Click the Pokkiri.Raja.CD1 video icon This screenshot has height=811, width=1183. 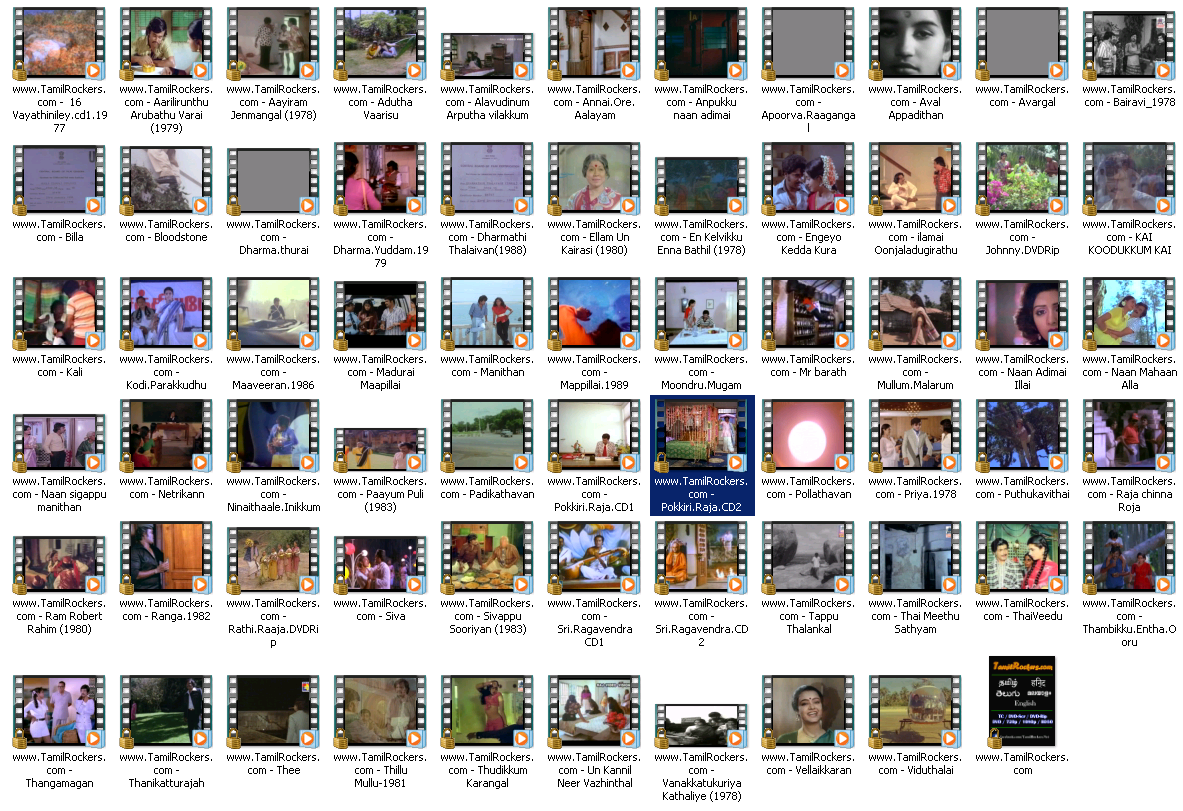(x=595, y=436)
